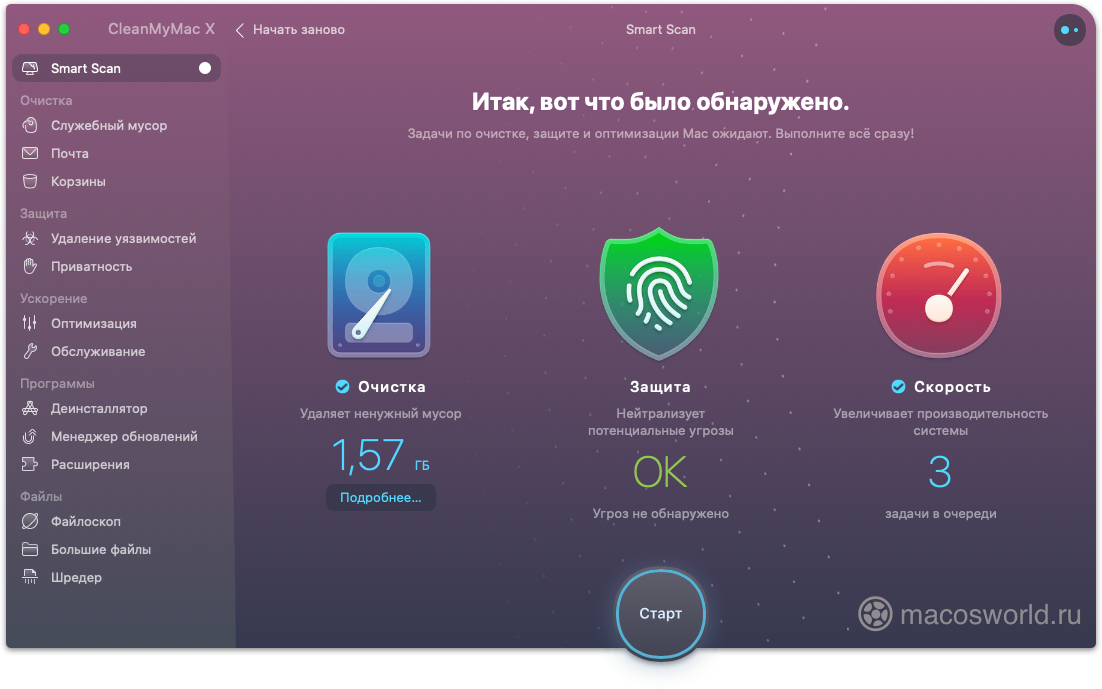The image size is (1102, 689).
Task: Click the Smart Scan window title
Action: (x=661, y=30)
